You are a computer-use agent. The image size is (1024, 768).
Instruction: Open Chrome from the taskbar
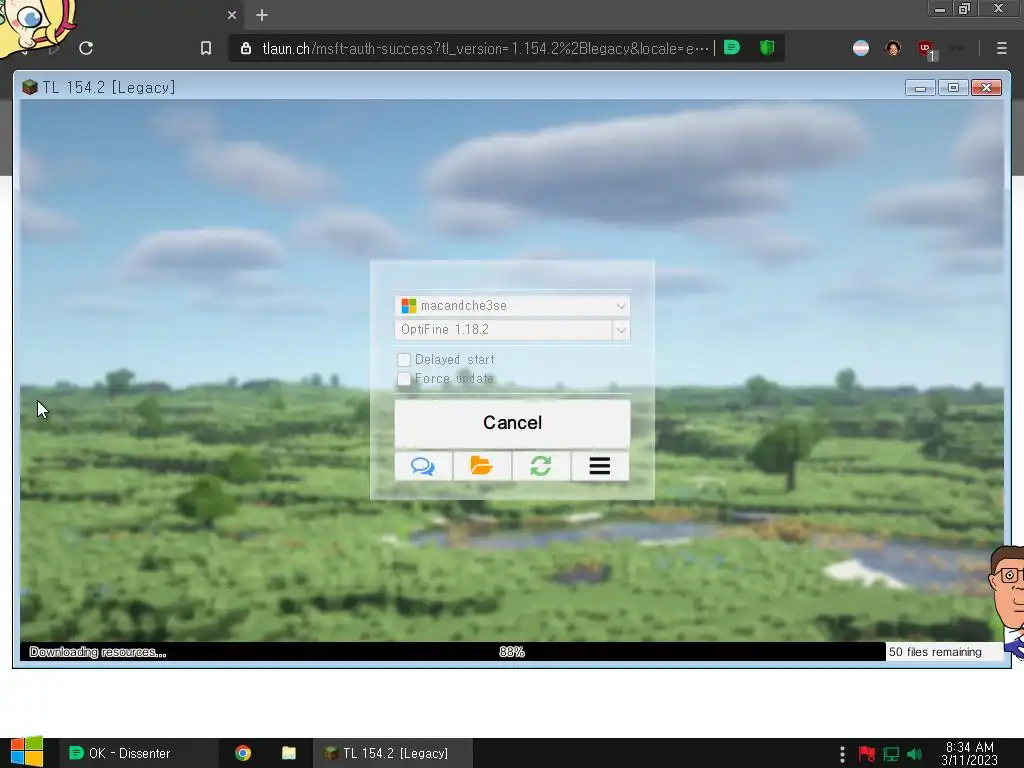point(243,753)
